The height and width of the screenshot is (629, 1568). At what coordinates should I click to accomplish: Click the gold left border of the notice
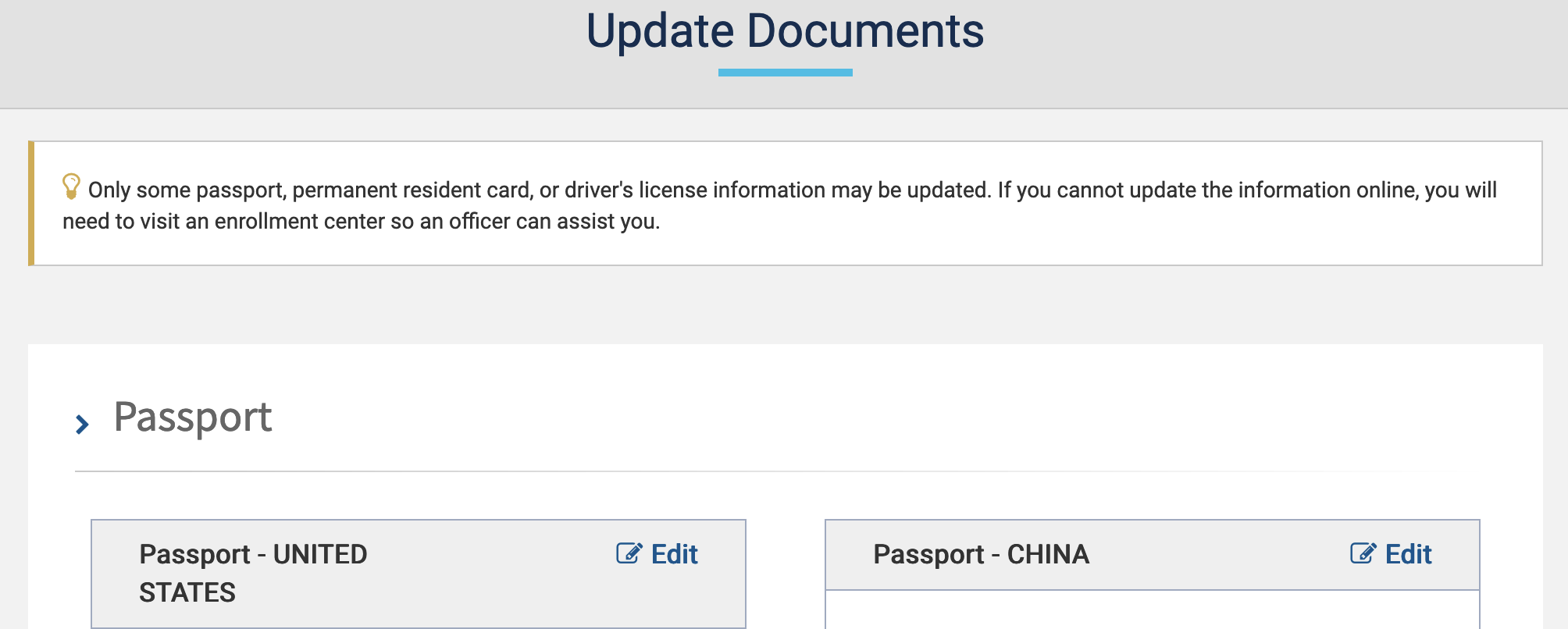tap(31, 203)
